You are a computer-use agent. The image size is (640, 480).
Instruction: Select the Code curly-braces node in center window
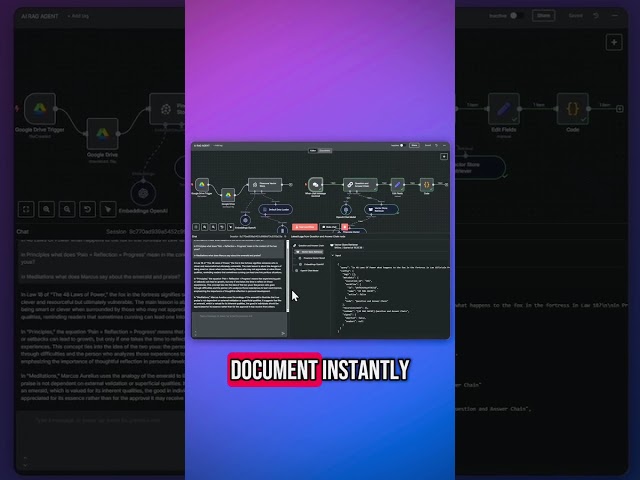pos(427,184)
